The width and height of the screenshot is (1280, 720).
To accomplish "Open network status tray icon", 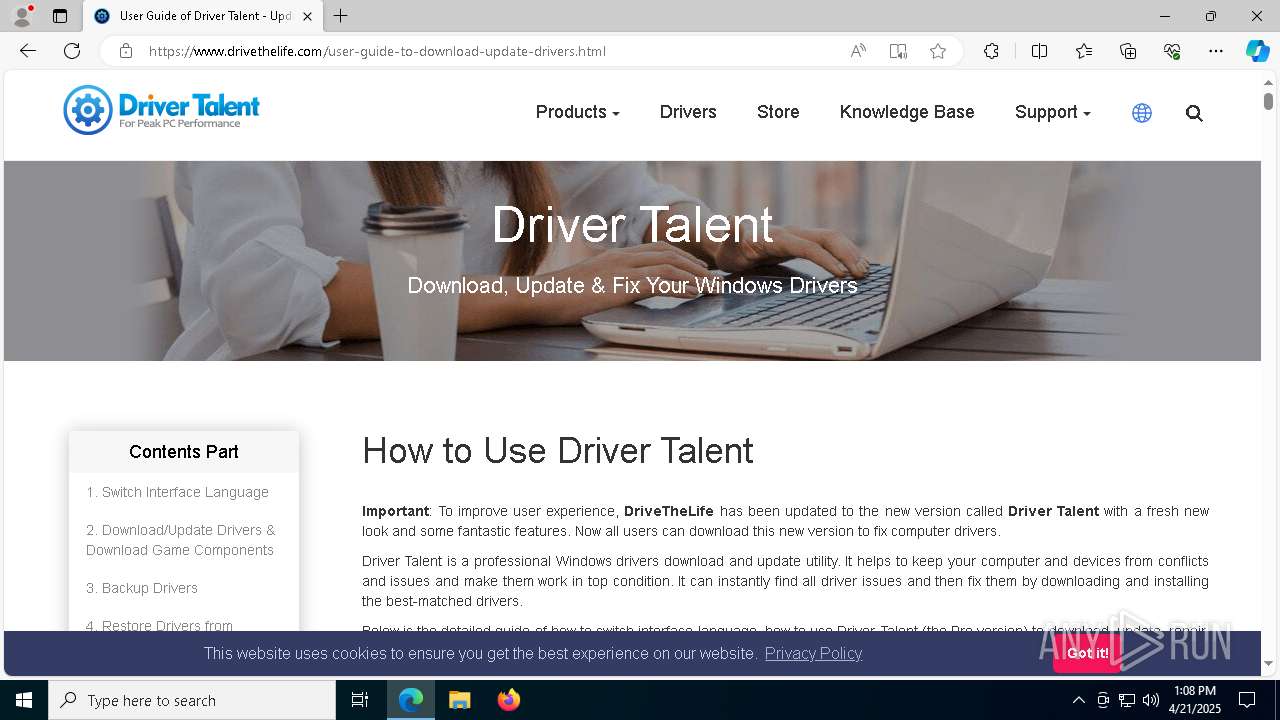I will (x=1127, y=700).
